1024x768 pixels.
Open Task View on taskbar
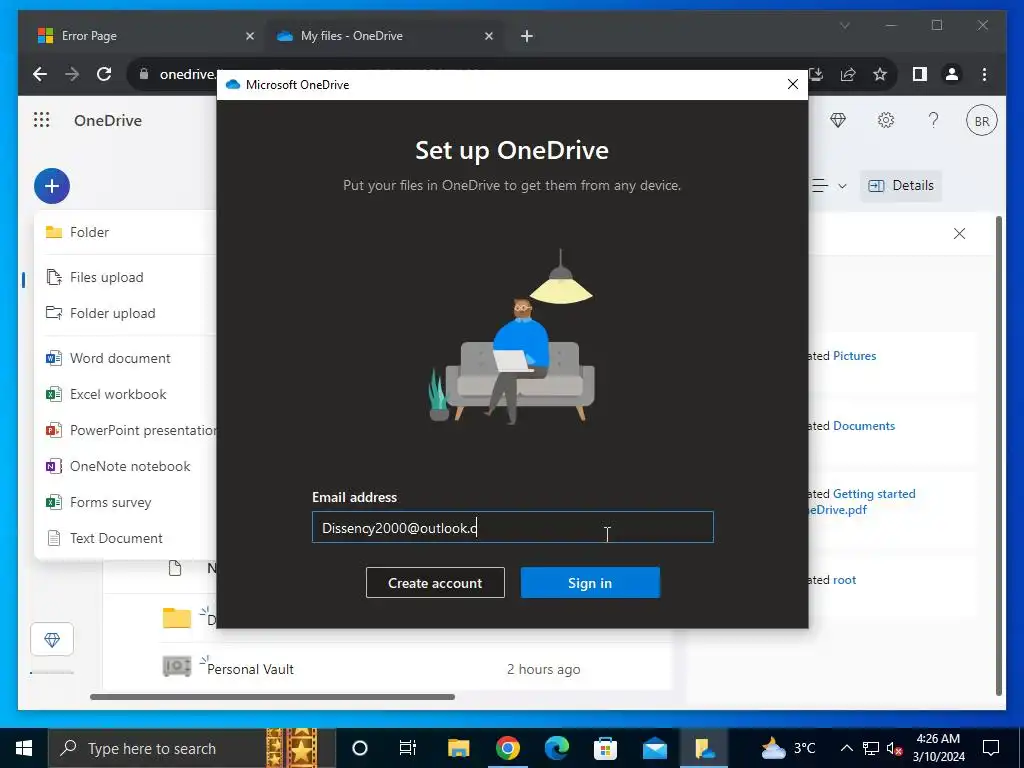point(408,748)
